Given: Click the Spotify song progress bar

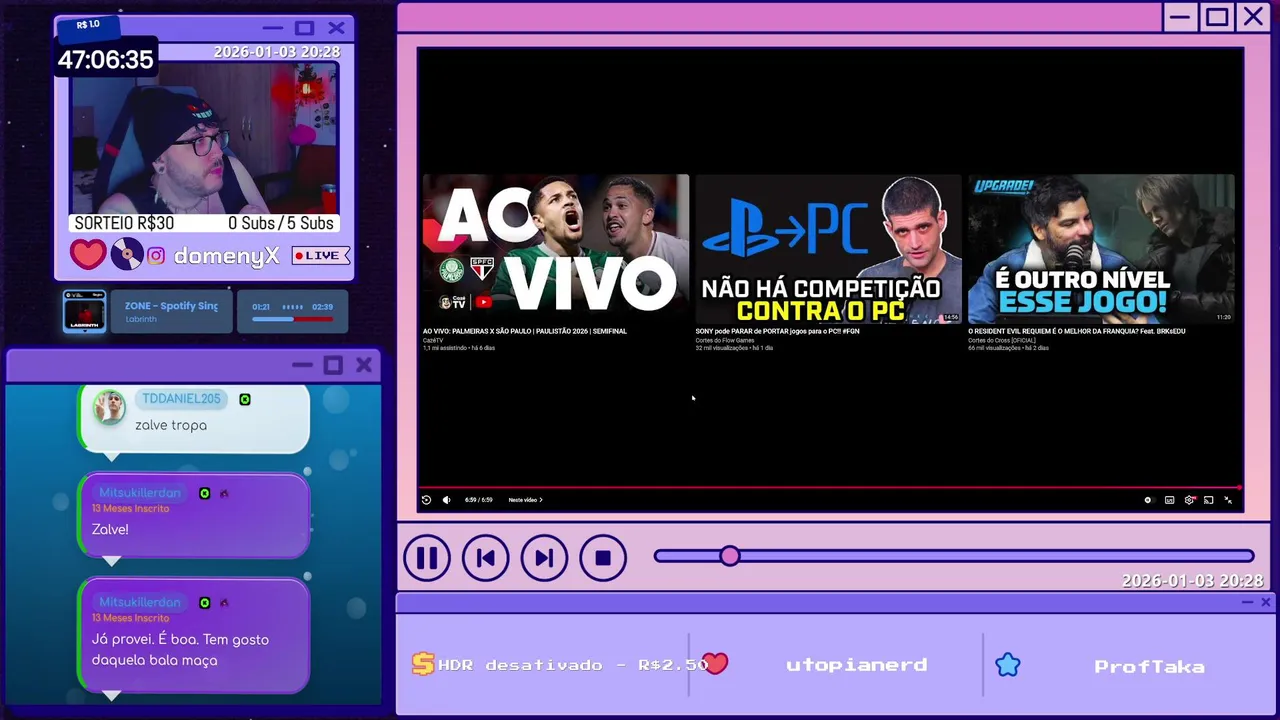Looking at the screenshot, I should [292, 319].
